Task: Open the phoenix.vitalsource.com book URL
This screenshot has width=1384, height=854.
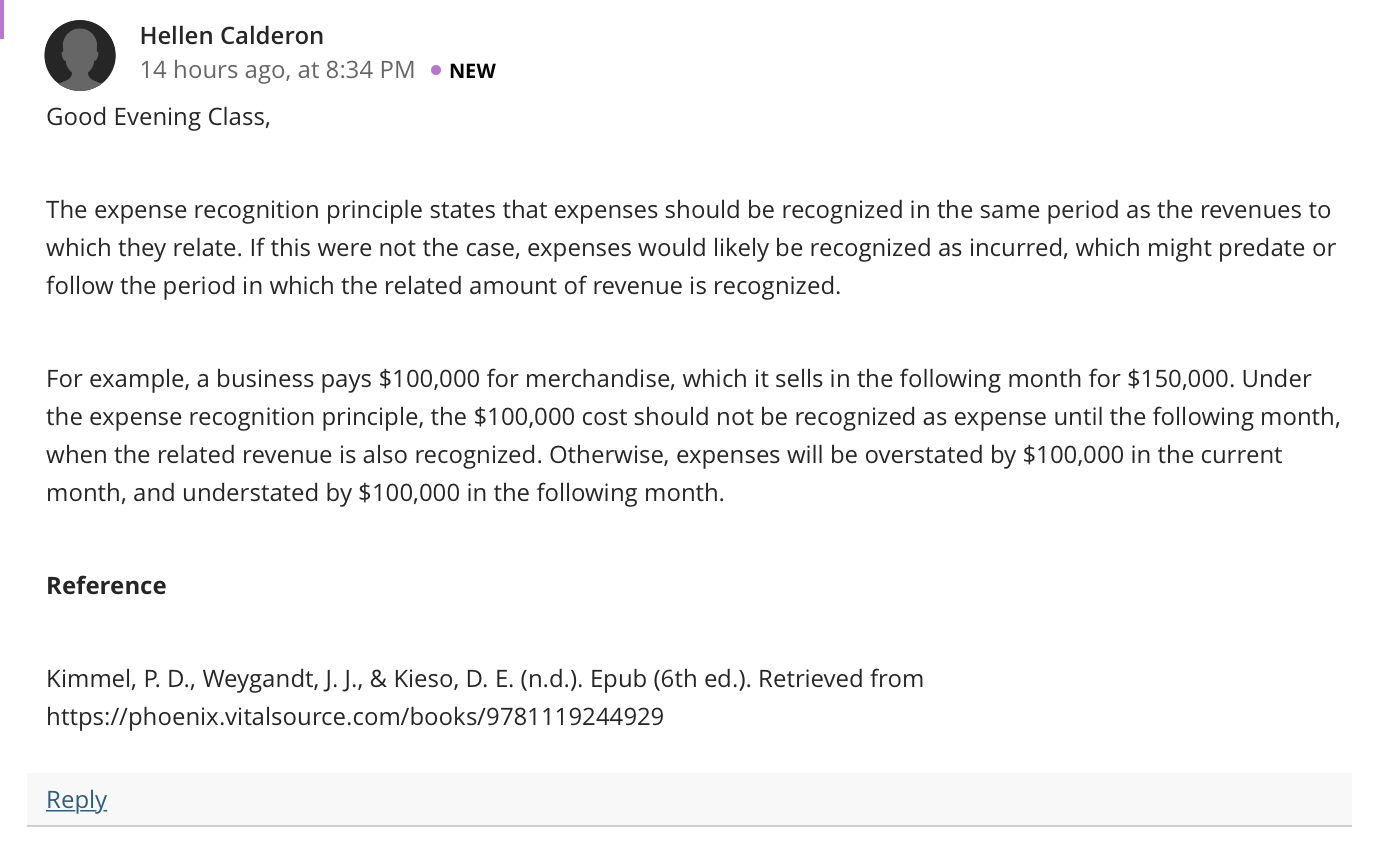Action: (x=355, y=717)
